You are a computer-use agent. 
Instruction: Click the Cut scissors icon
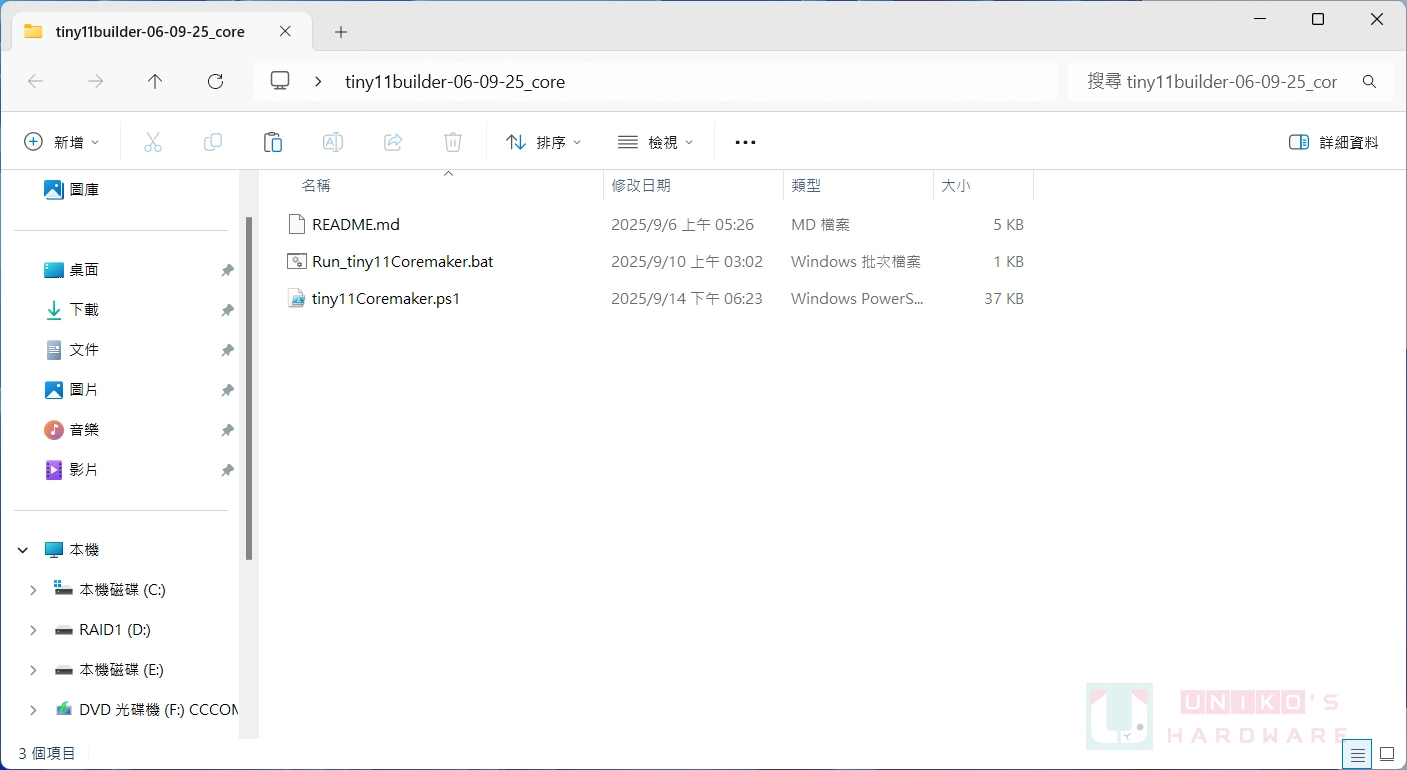coord(153,142)
